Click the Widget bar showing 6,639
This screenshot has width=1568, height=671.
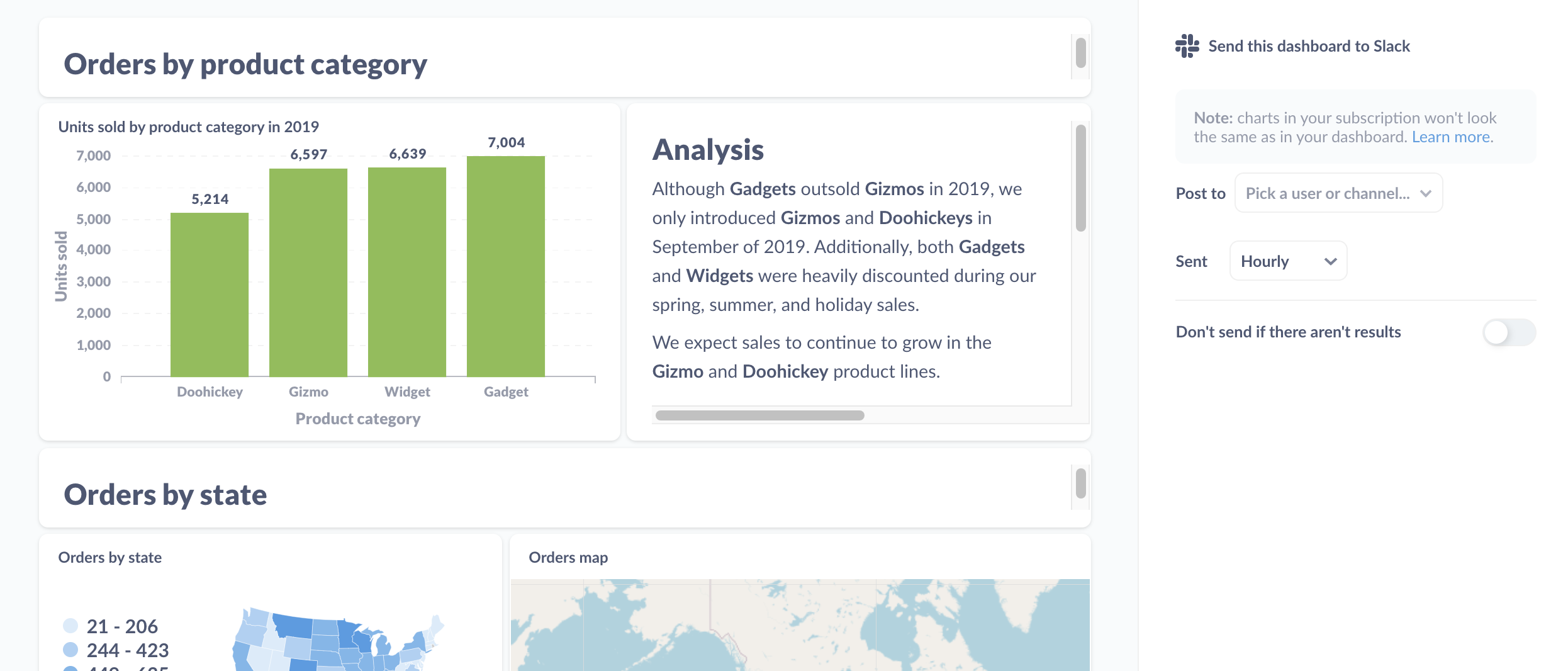click(x=407, y=272)
